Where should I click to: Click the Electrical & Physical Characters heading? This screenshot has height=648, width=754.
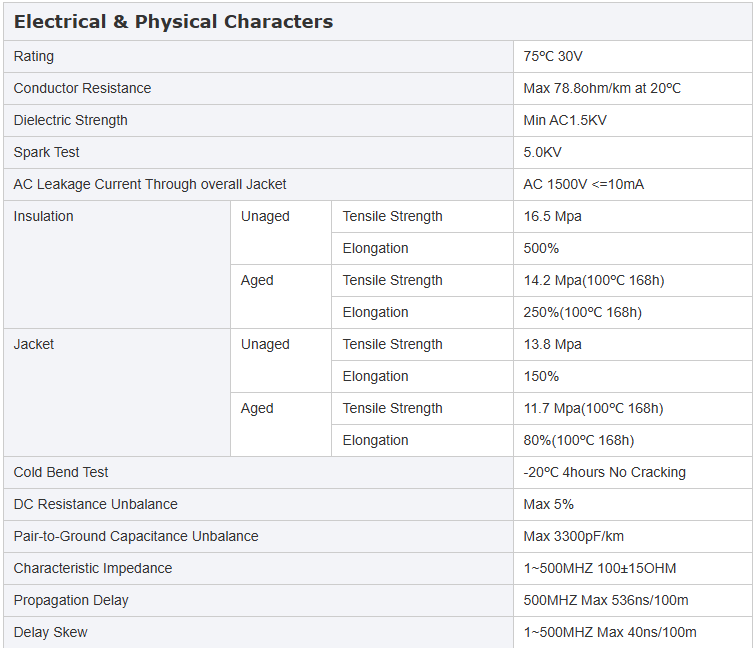tap(173, 22)
